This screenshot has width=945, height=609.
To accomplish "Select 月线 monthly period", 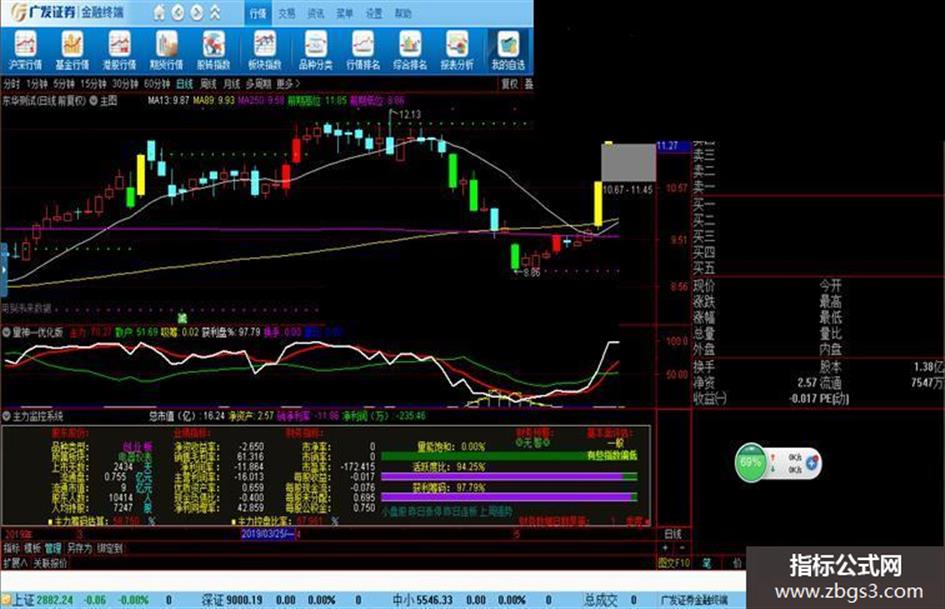I will coord(231,84).
